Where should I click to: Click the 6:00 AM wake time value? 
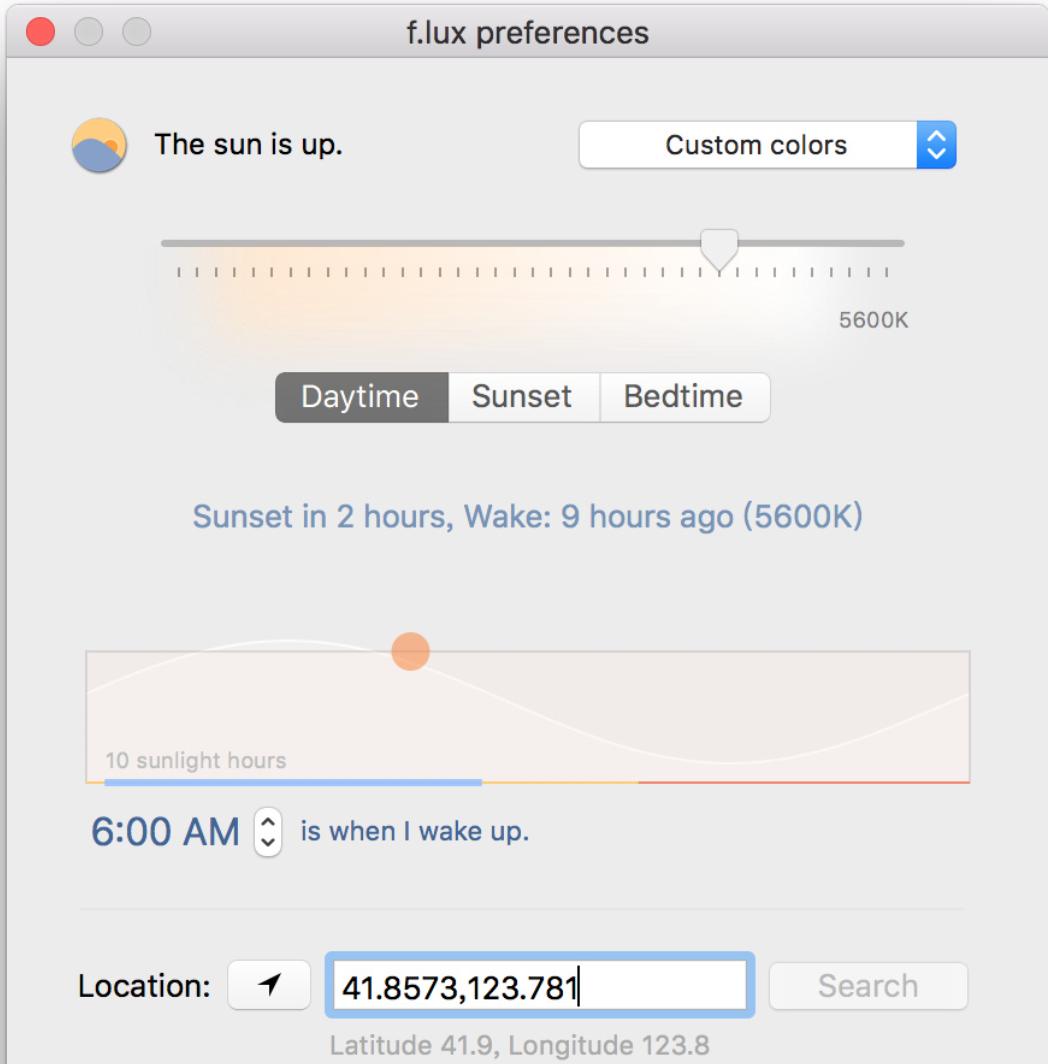166,832
